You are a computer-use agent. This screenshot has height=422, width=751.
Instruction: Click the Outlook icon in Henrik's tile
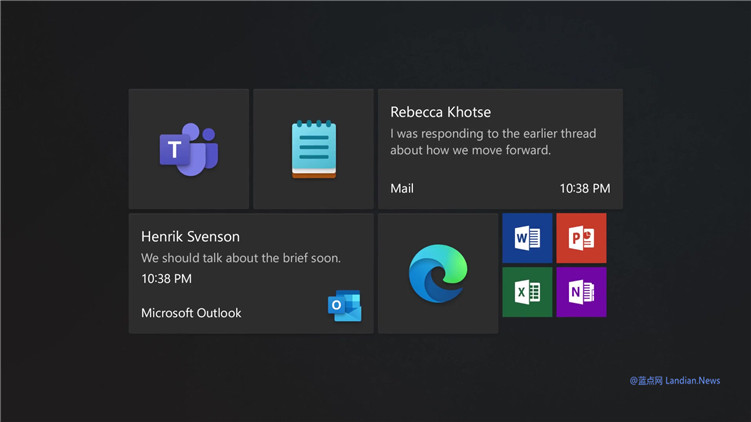pyautogui.click(x=344, y=306)
